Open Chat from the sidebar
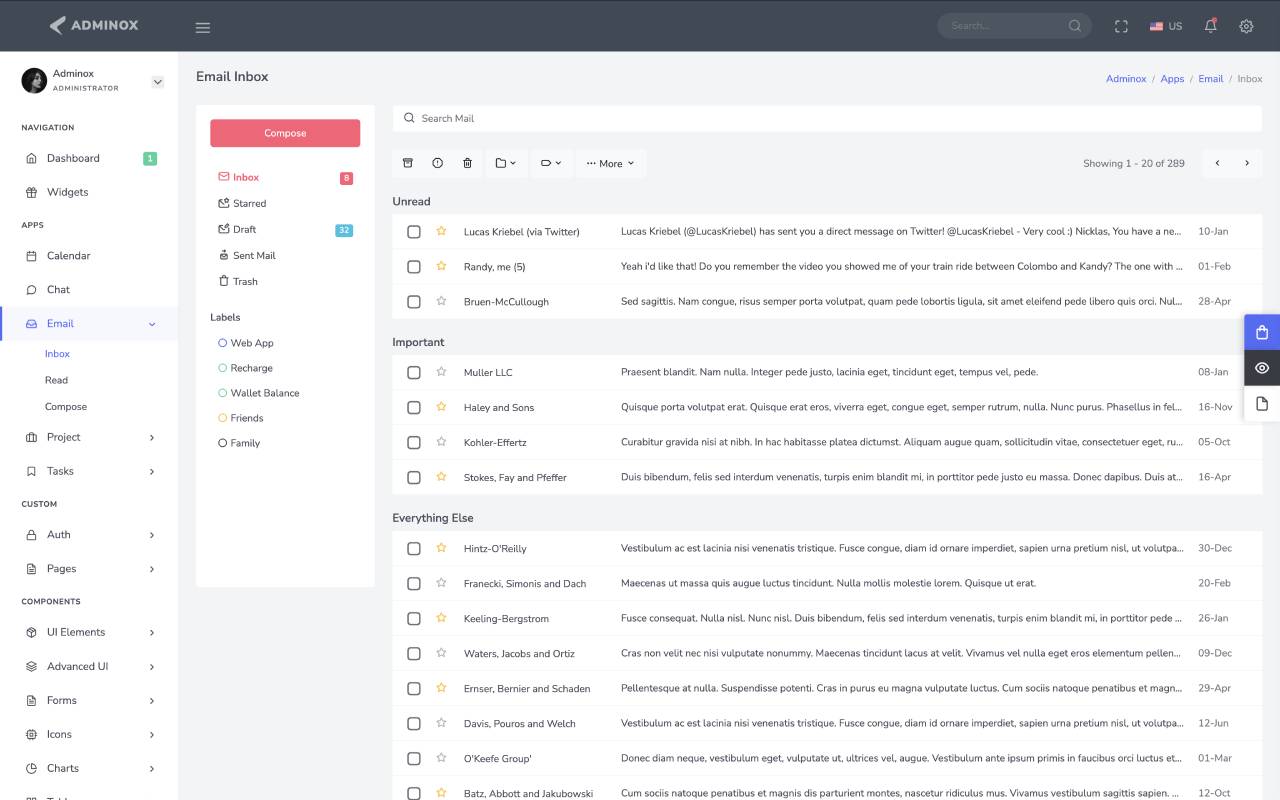 coord(89,290)
